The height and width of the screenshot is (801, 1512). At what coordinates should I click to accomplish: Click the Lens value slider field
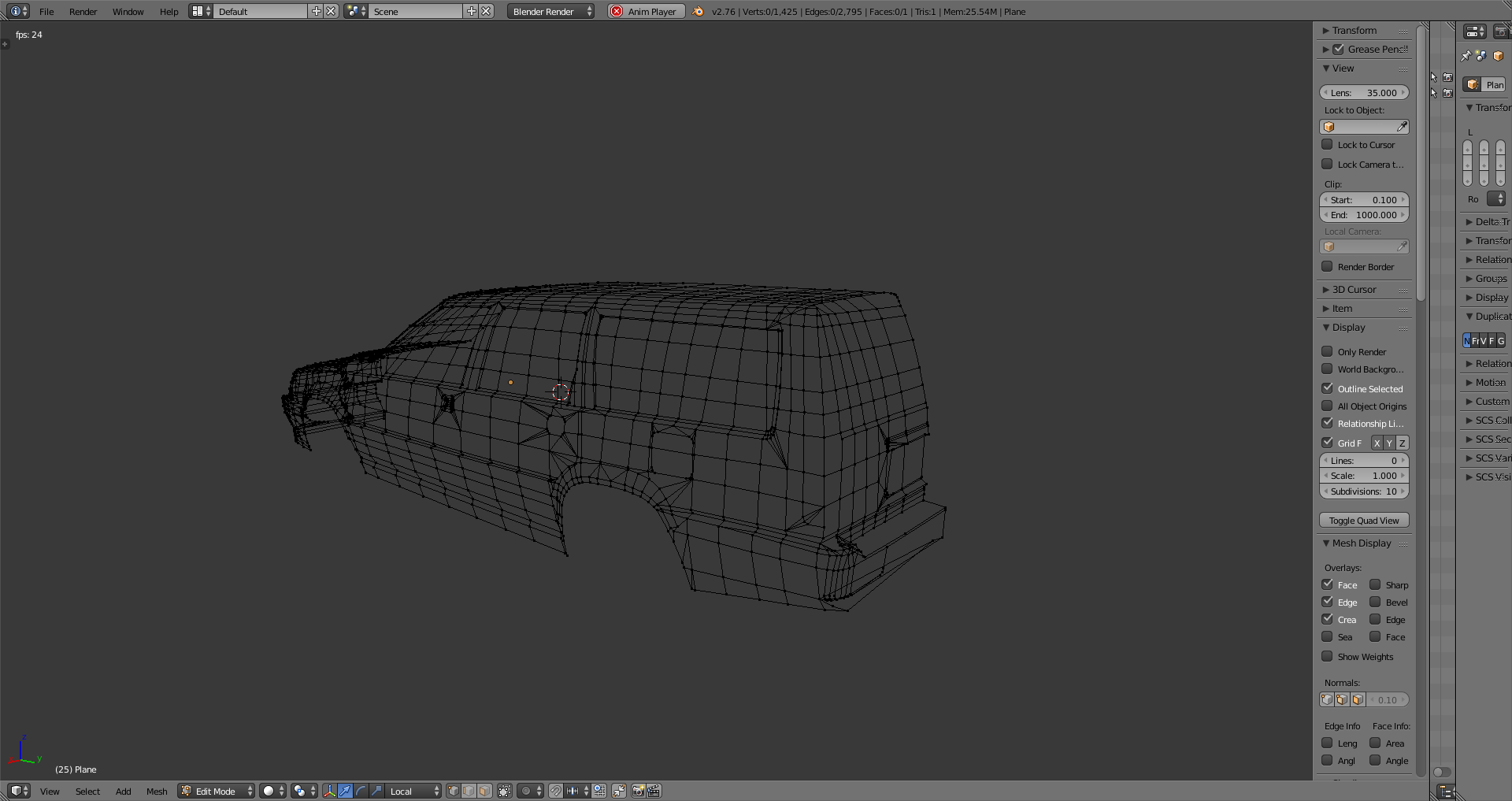(x=1364, y=93)
